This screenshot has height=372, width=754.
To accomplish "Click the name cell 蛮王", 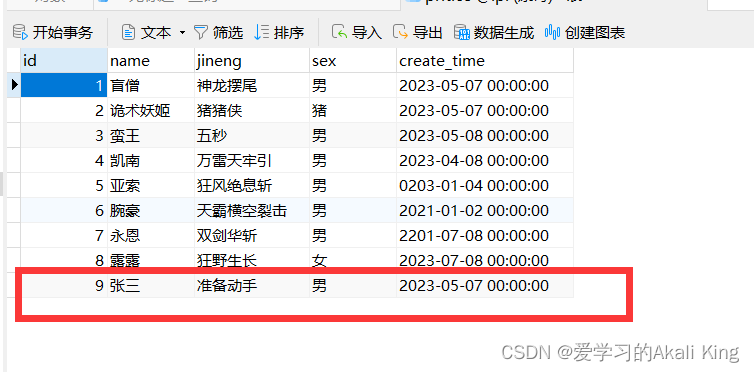I will (x=151, y=136).
